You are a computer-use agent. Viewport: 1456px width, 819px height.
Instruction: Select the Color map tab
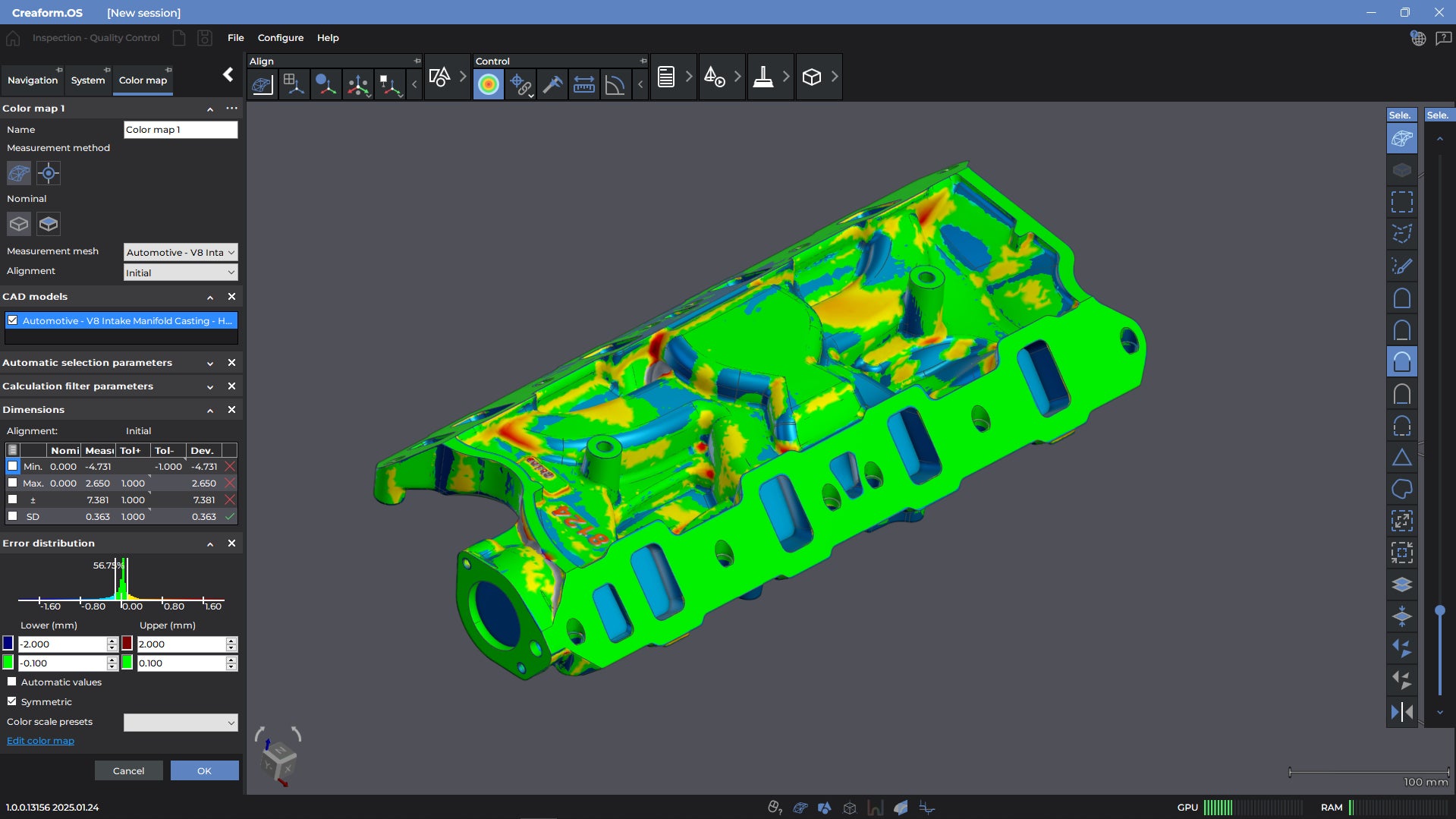[x=143, y=80]
